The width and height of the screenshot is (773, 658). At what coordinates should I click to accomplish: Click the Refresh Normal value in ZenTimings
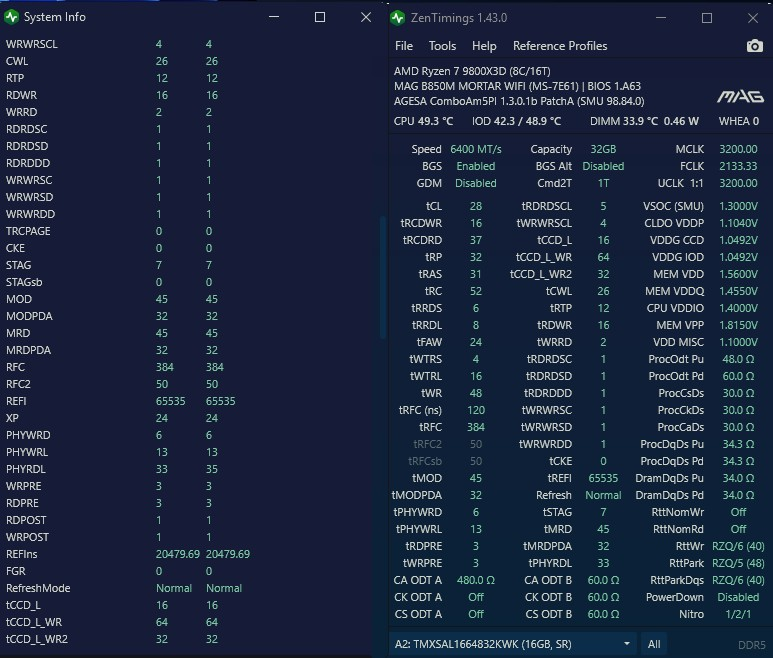603,495
